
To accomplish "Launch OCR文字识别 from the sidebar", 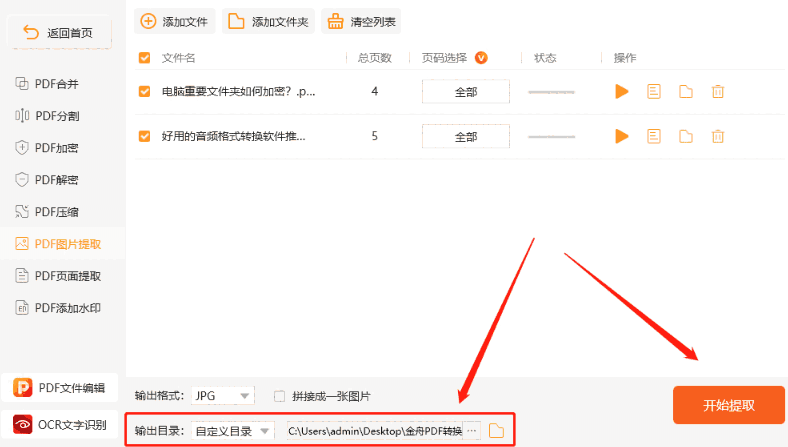I will coord(60,425).
